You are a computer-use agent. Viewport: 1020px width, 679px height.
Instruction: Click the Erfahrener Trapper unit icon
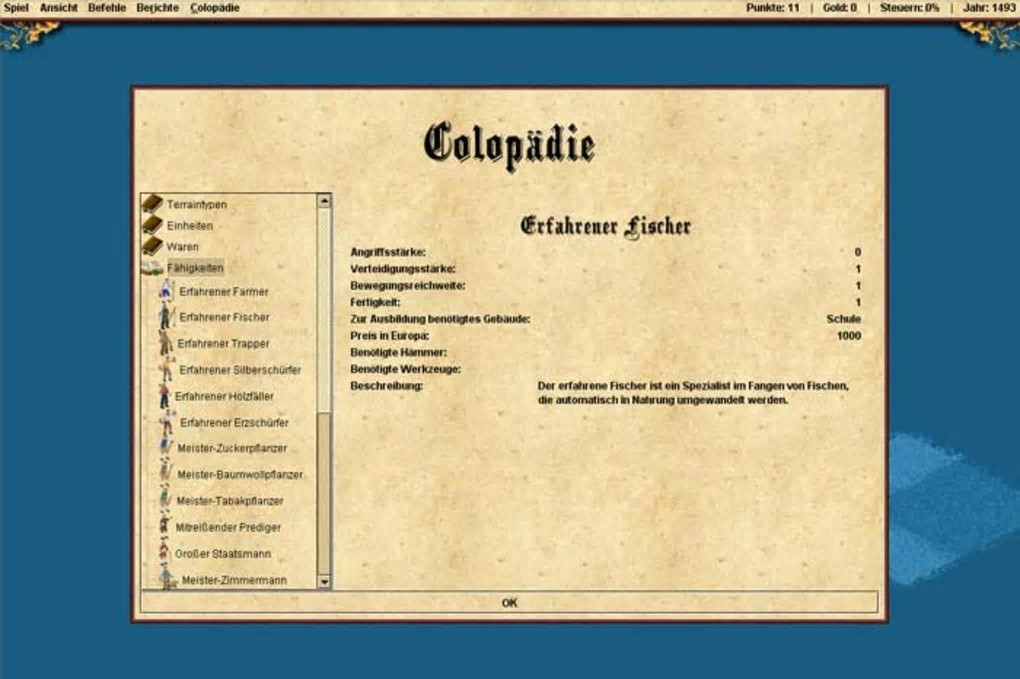pos(166,343)
